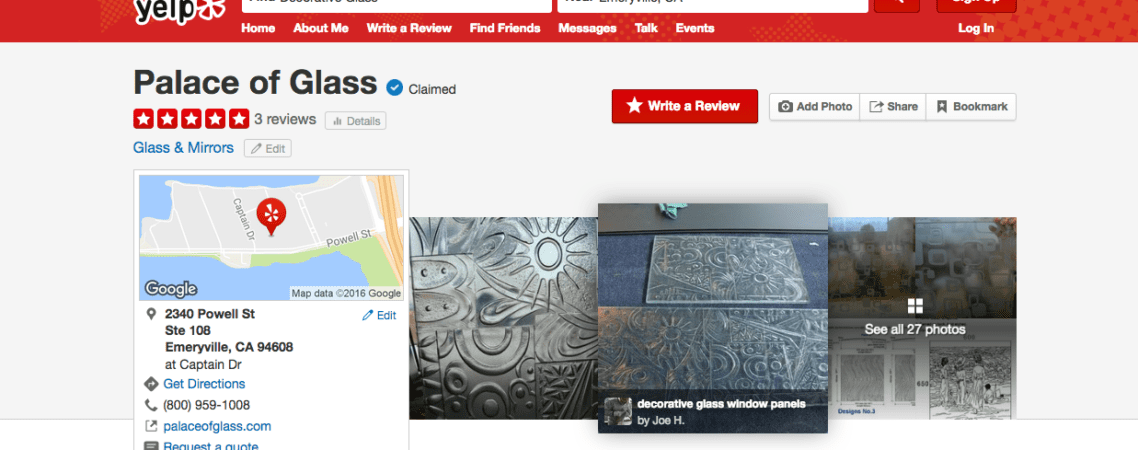Click the five-star rating graphic

(x=191, y=119)
